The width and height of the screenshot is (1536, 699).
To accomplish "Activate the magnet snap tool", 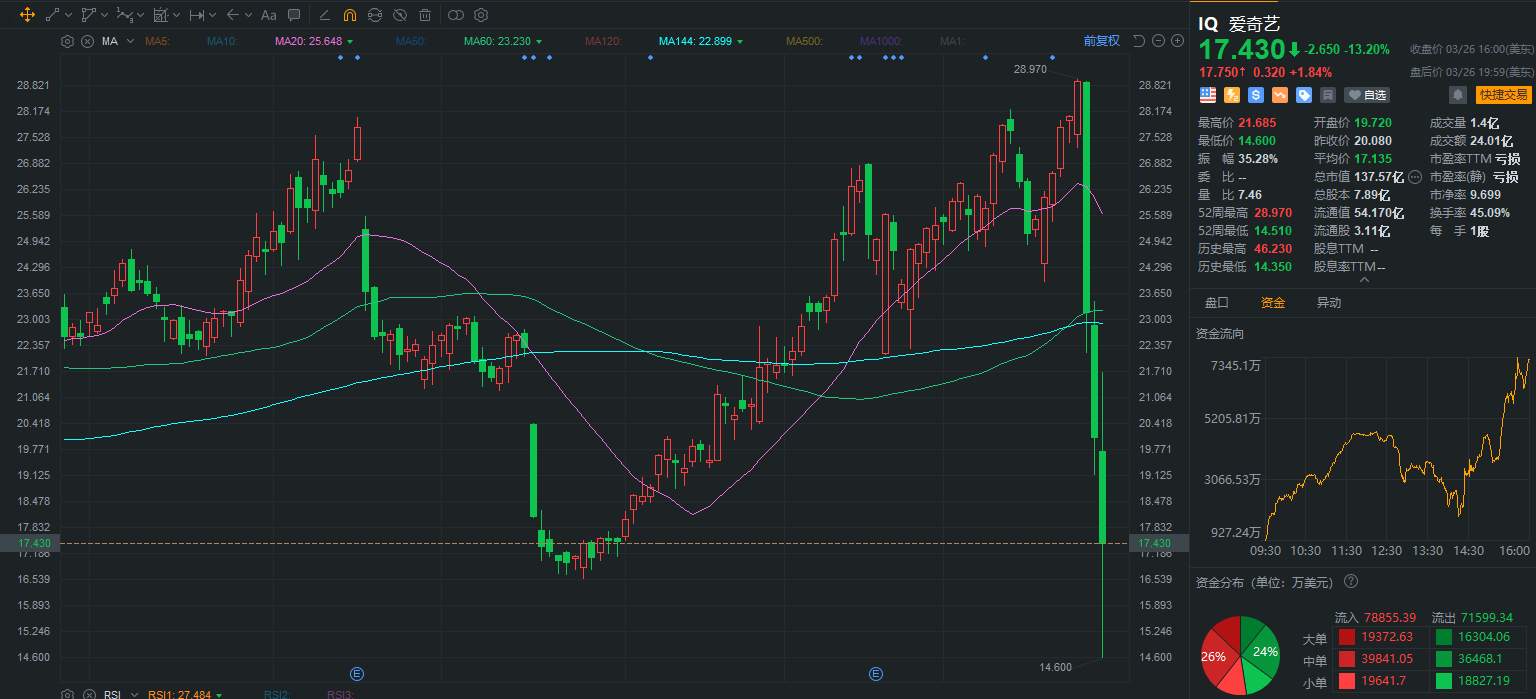I will coord(349,15).
